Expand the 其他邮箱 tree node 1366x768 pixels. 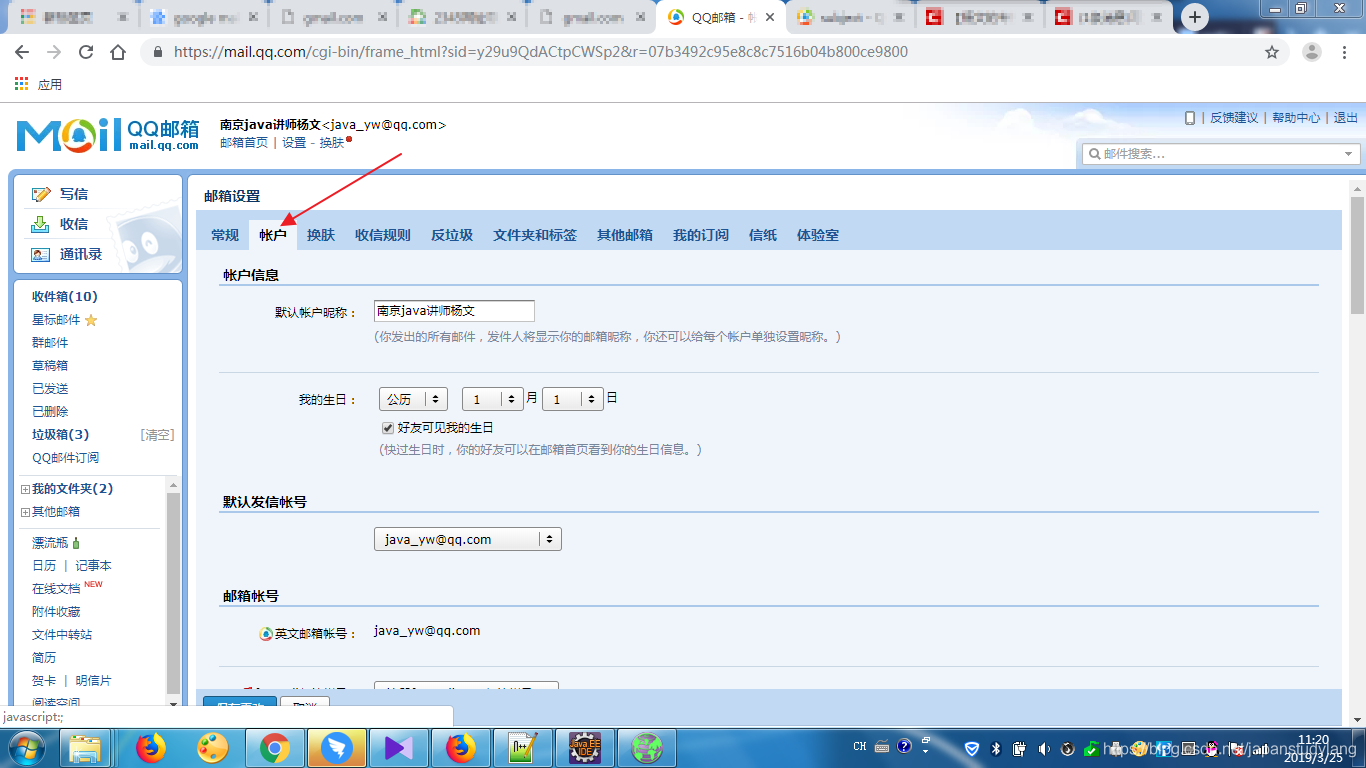point(25,512)
